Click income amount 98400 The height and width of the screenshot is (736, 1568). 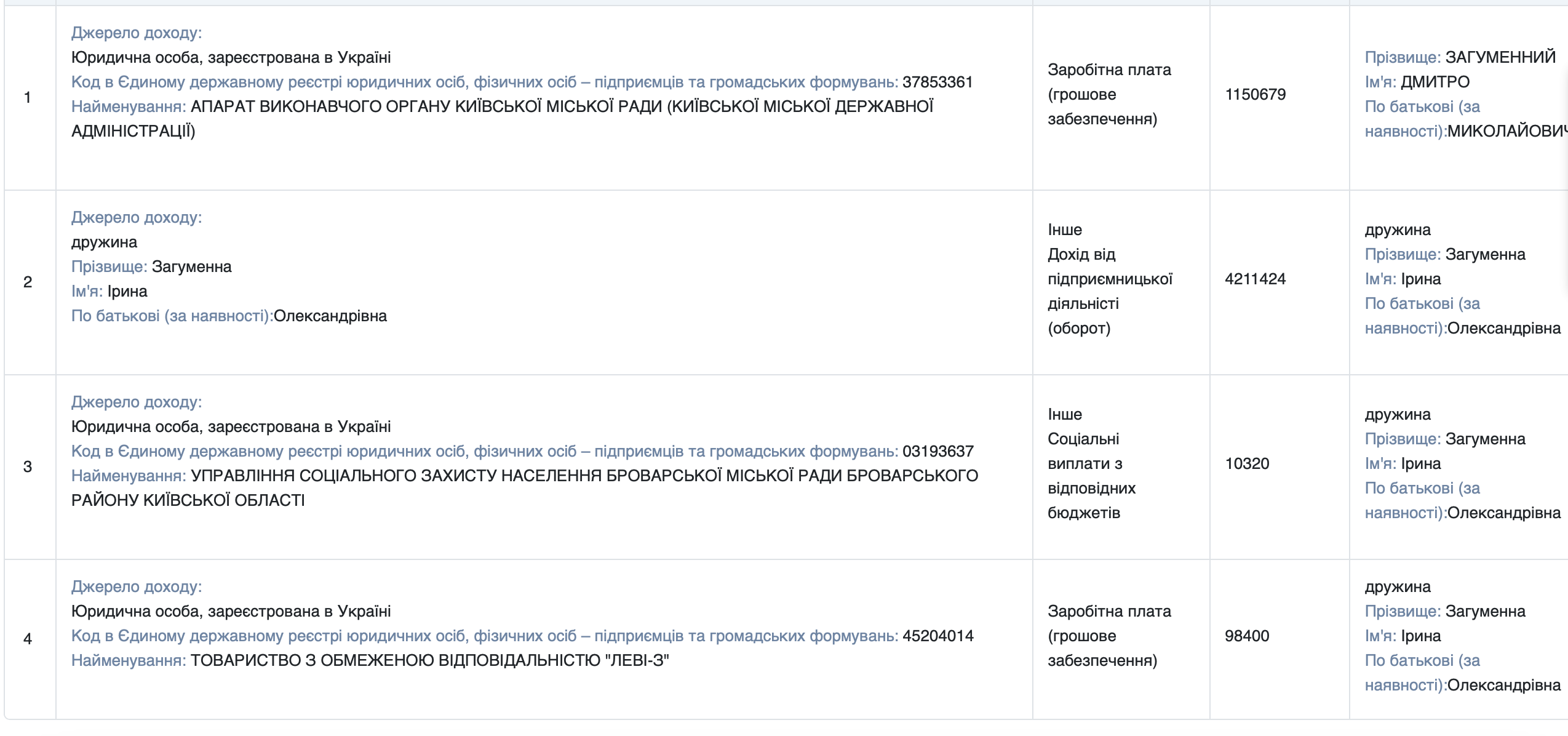pos(1247,636)
